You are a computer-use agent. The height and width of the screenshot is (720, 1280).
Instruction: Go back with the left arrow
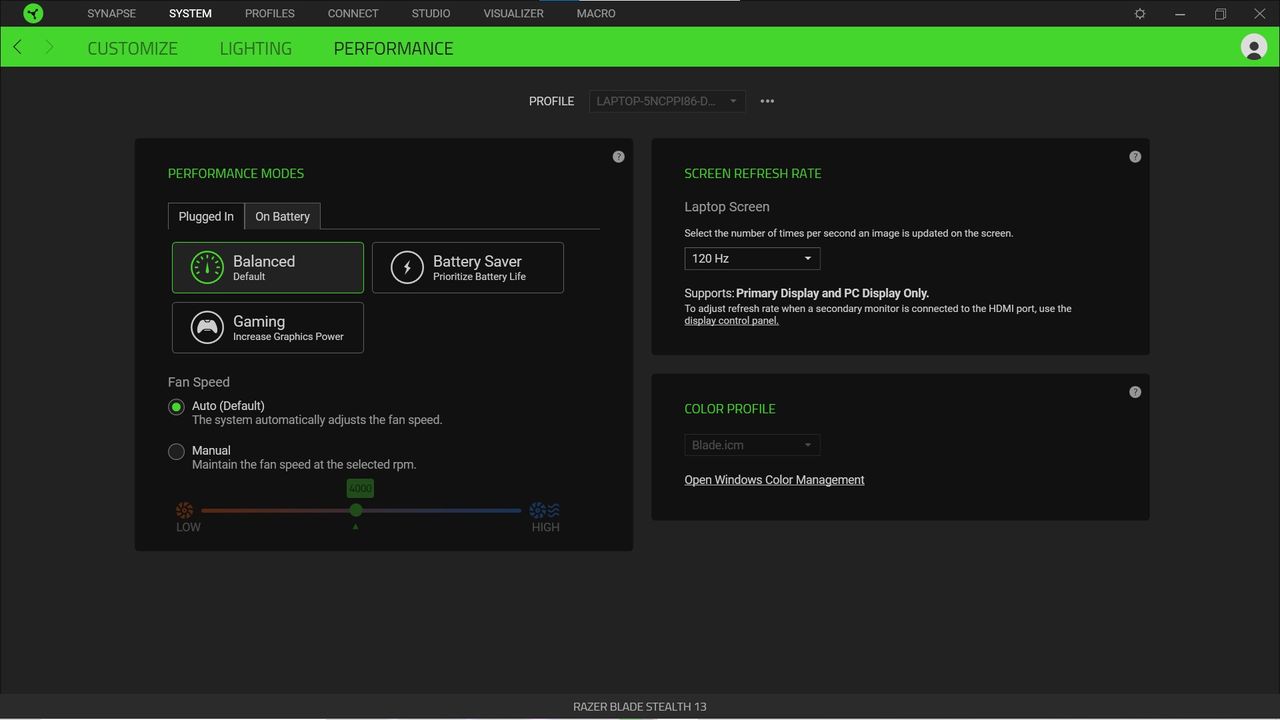pos(17,47)
